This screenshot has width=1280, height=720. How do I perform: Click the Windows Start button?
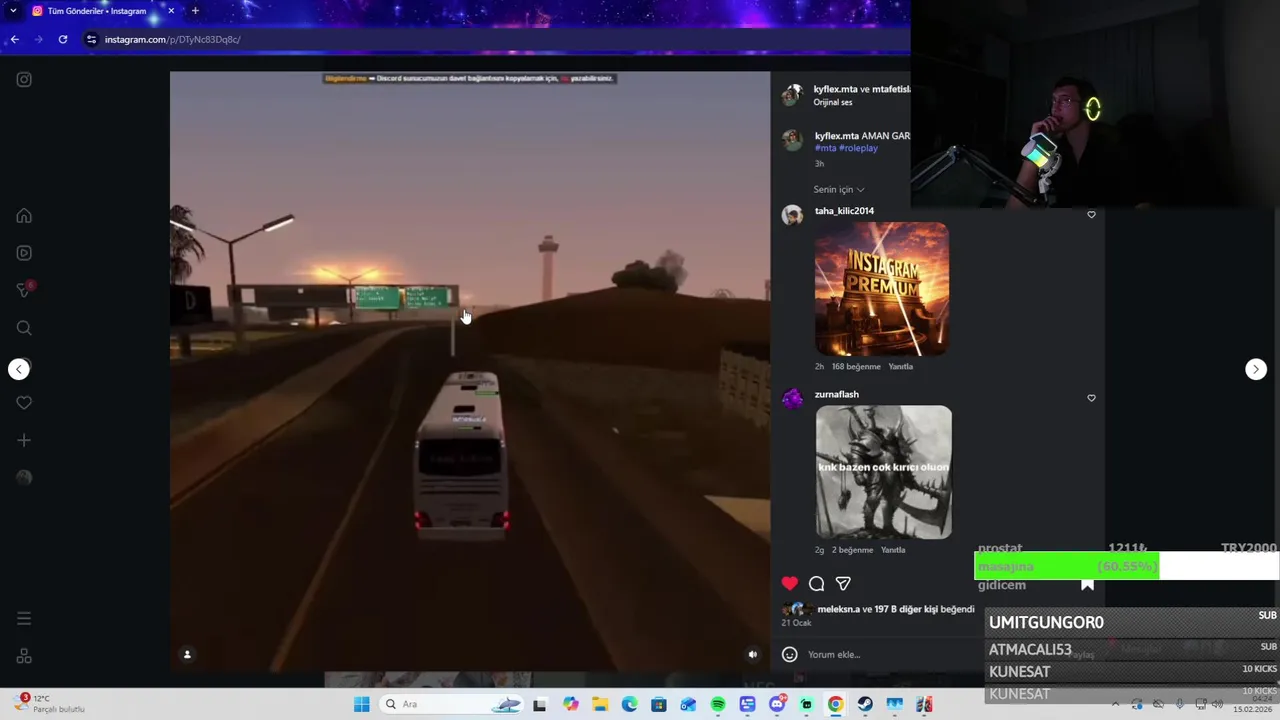point(362,704)
